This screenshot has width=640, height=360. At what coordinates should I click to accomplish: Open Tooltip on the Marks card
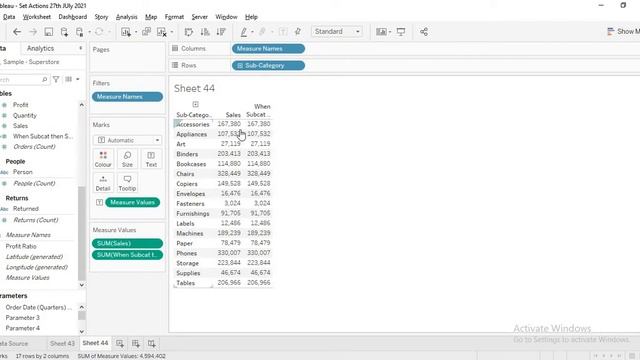[x=127, y=183]
